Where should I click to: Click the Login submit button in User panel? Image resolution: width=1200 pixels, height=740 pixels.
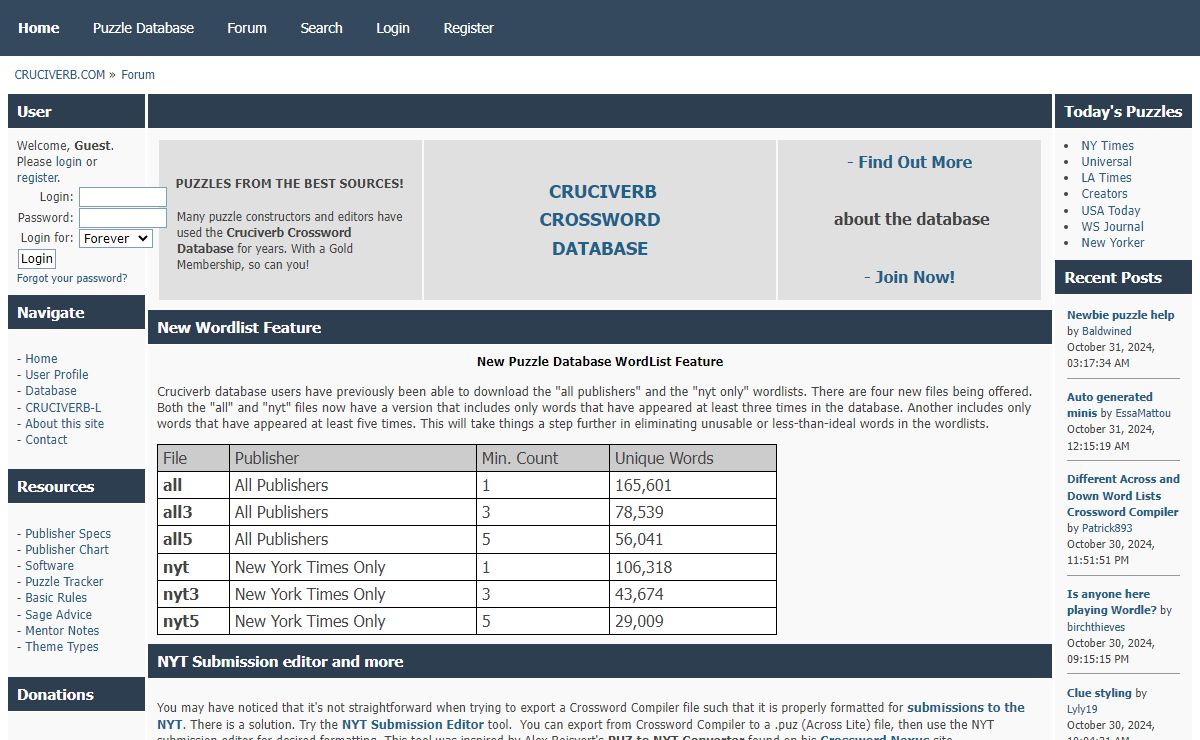37,259
